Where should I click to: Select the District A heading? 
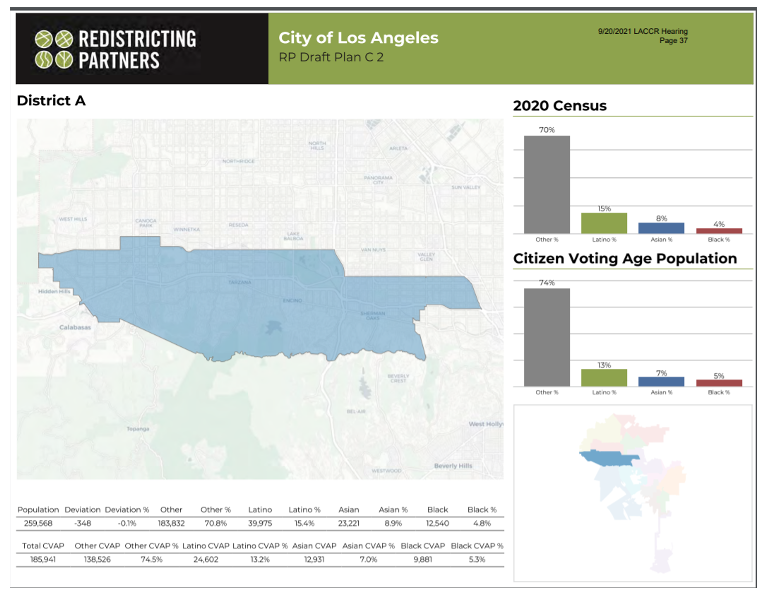point(51,101)
